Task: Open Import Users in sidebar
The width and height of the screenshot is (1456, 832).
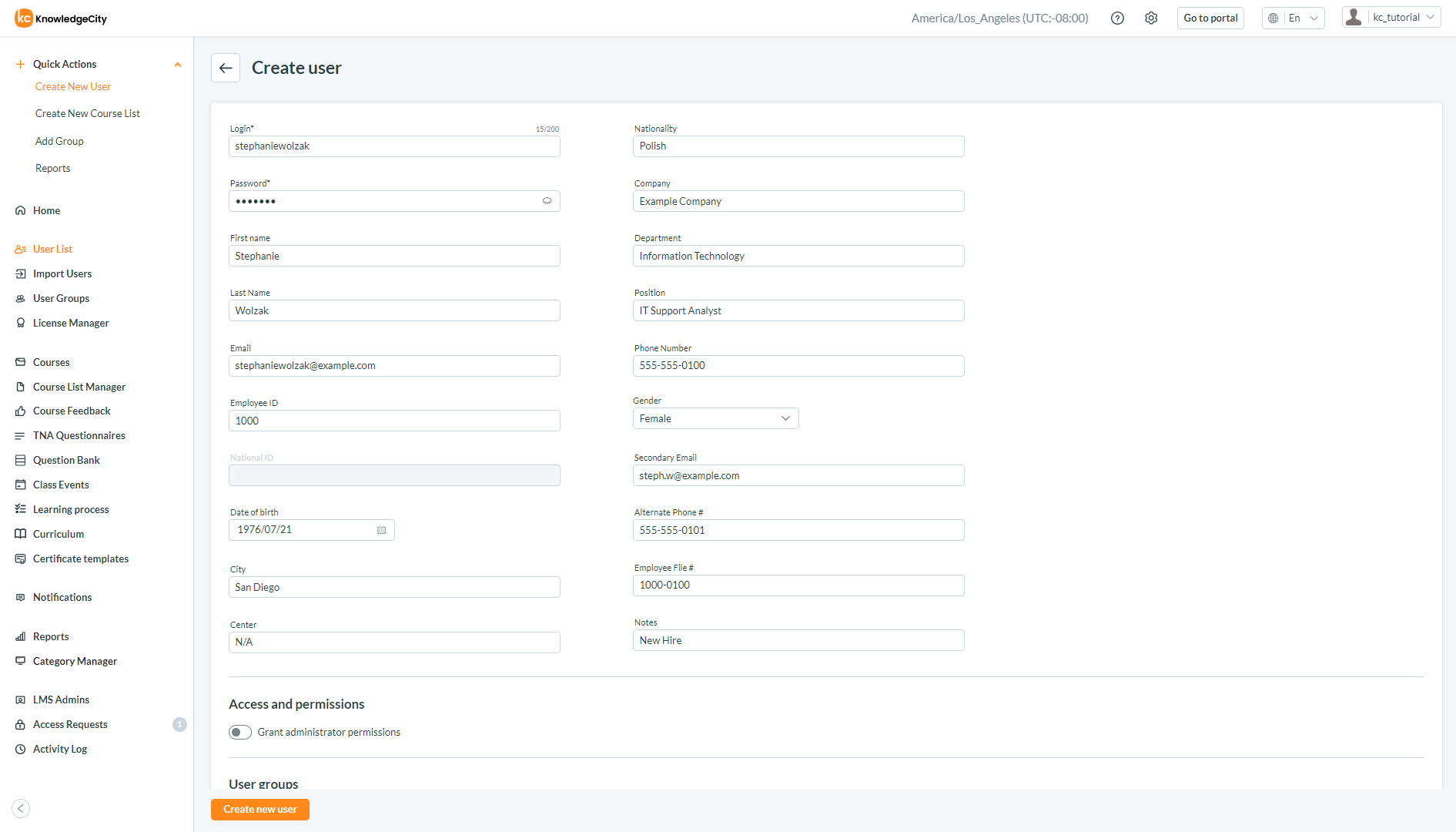Action: (x=62, y=273)
